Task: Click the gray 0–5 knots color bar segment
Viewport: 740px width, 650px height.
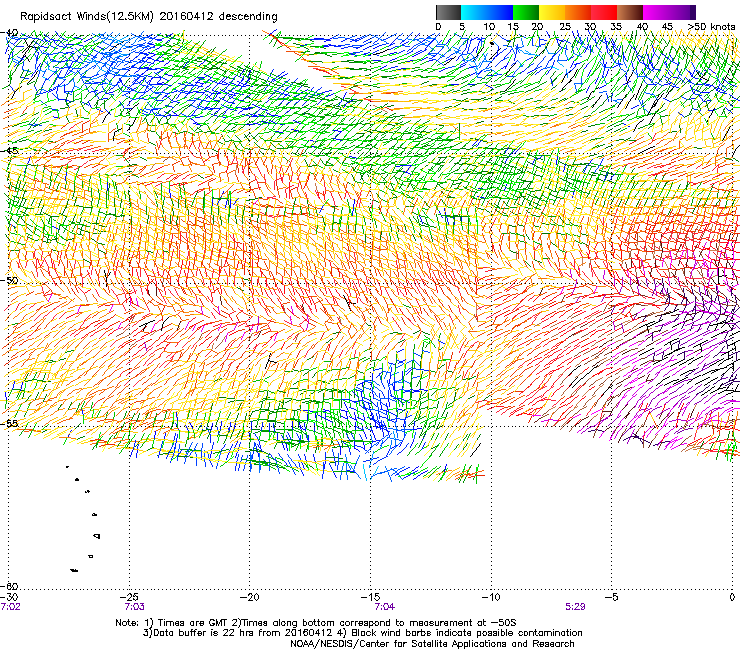Action: click(448, 12)
